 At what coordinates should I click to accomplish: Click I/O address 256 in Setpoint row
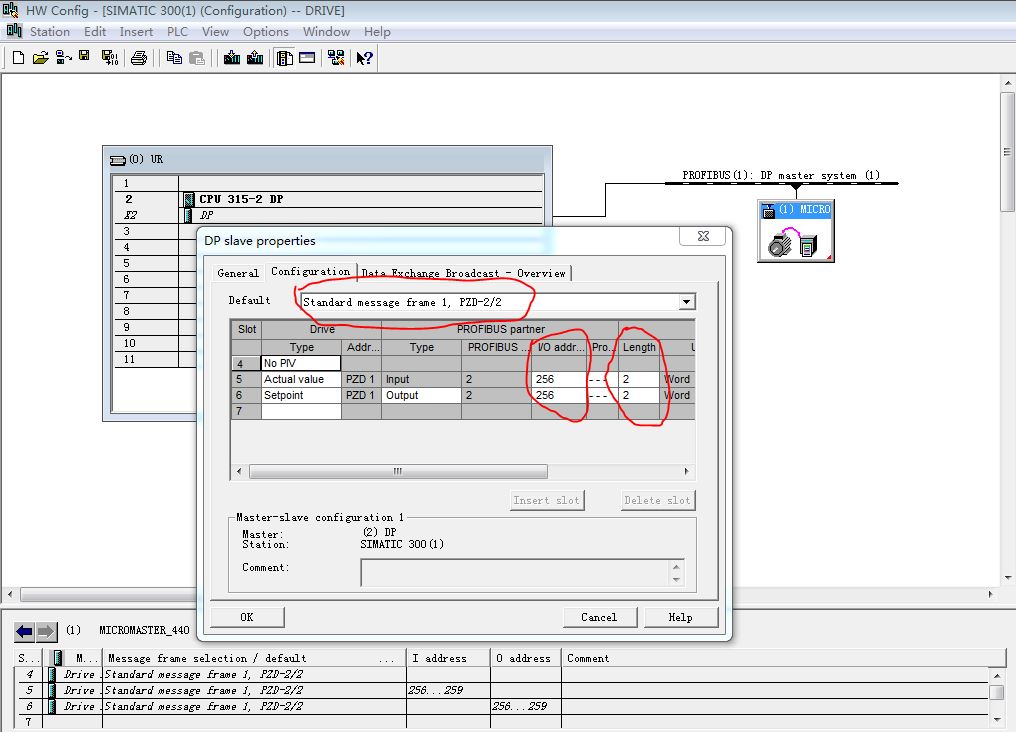point(559,395)
